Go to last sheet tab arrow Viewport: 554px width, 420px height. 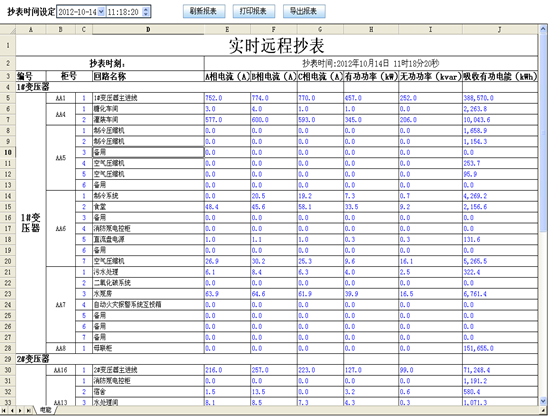point(28,410)
